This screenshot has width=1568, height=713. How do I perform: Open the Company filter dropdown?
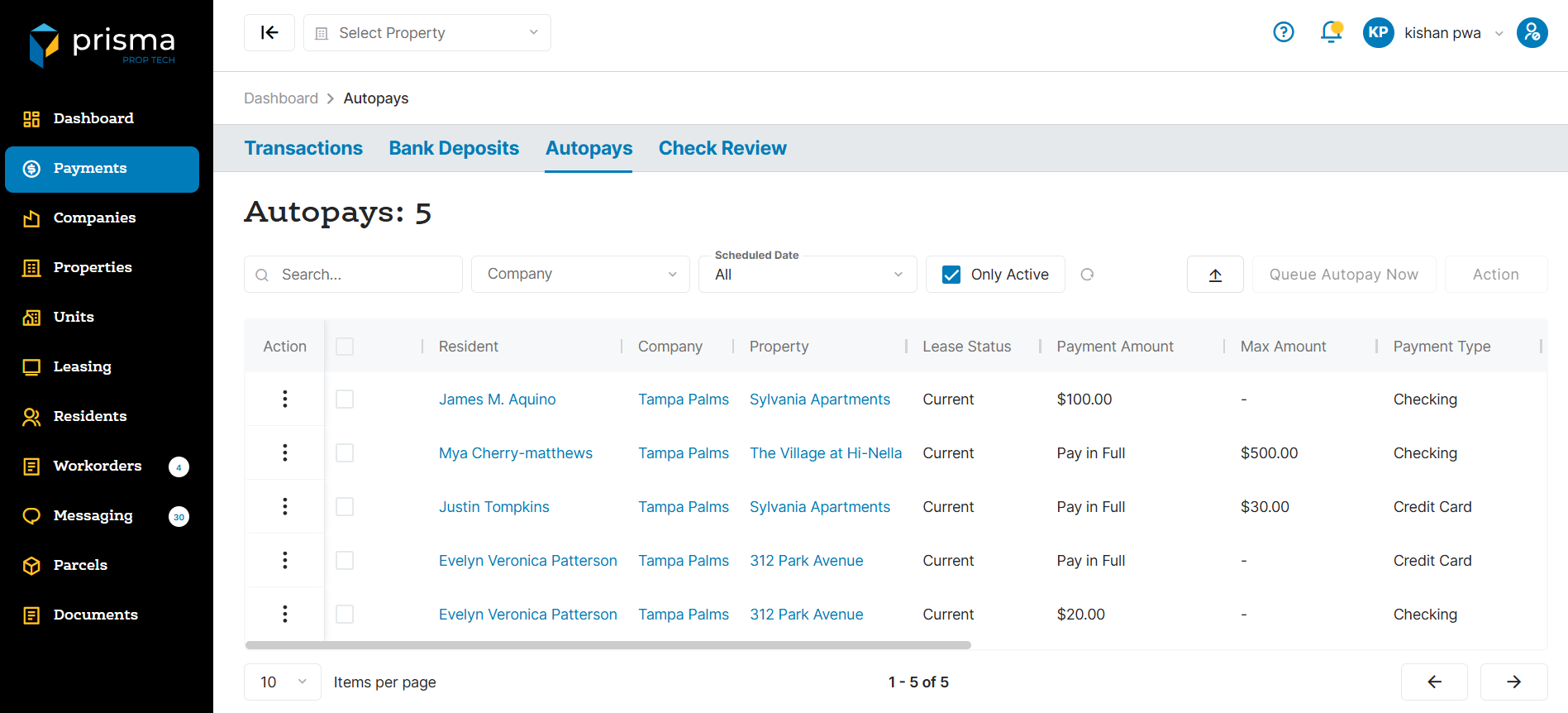(x=580, y=275)
